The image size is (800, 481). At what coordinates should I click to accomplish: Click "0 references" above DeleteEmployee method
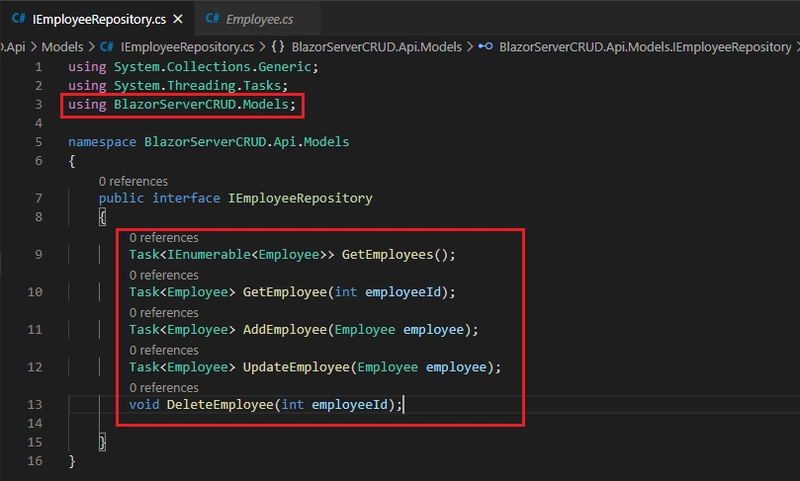coord(163,387)
